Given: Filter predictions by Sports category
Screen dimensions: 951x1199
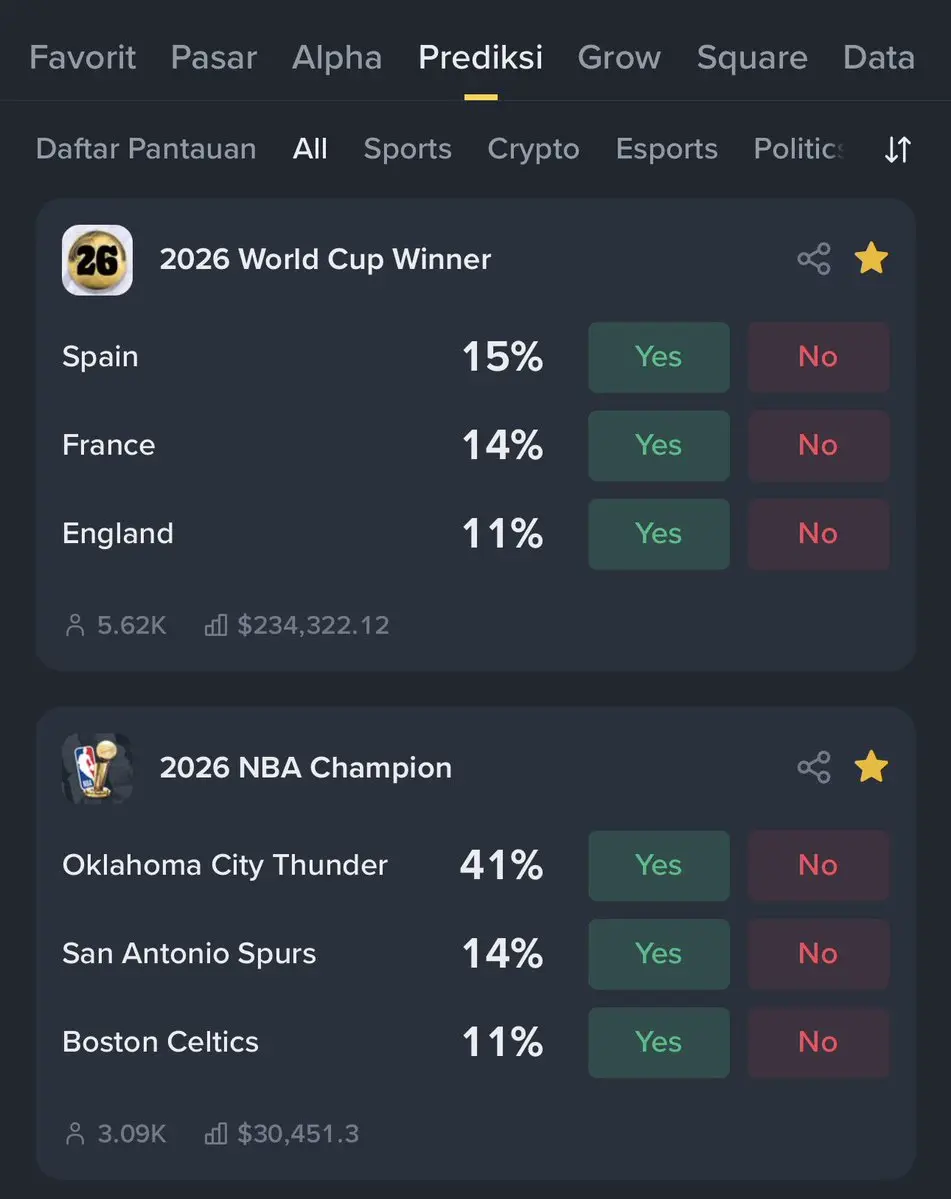Looking at the screenshot, I should point(407,150).
